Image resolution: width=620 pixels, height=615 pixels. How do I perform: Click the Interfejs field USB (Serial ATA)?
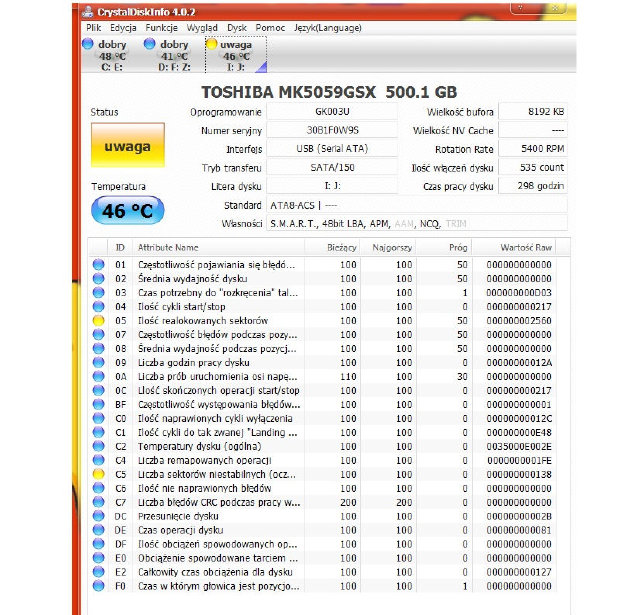(332, 149)
